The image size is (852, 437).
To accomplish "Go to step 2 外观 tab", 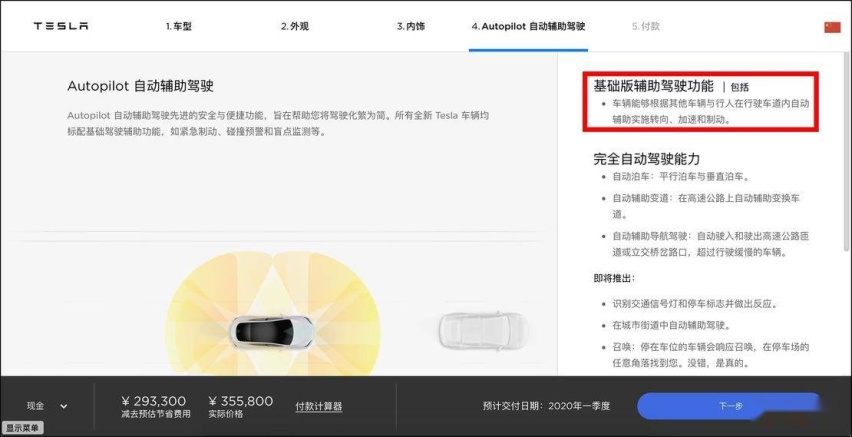I will click(x=295, y=26).
